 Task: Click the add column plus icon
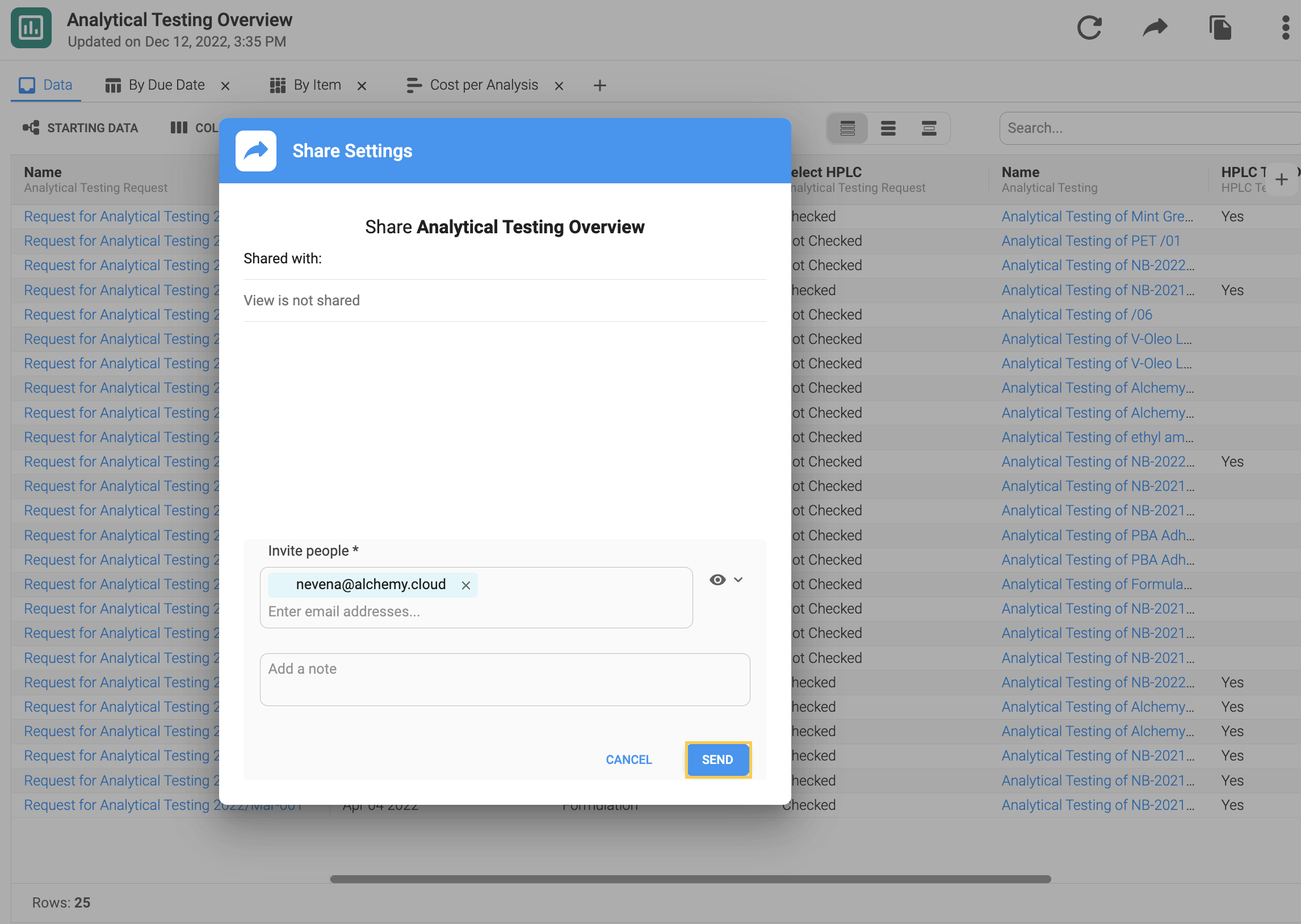(x=1281, y=180)
